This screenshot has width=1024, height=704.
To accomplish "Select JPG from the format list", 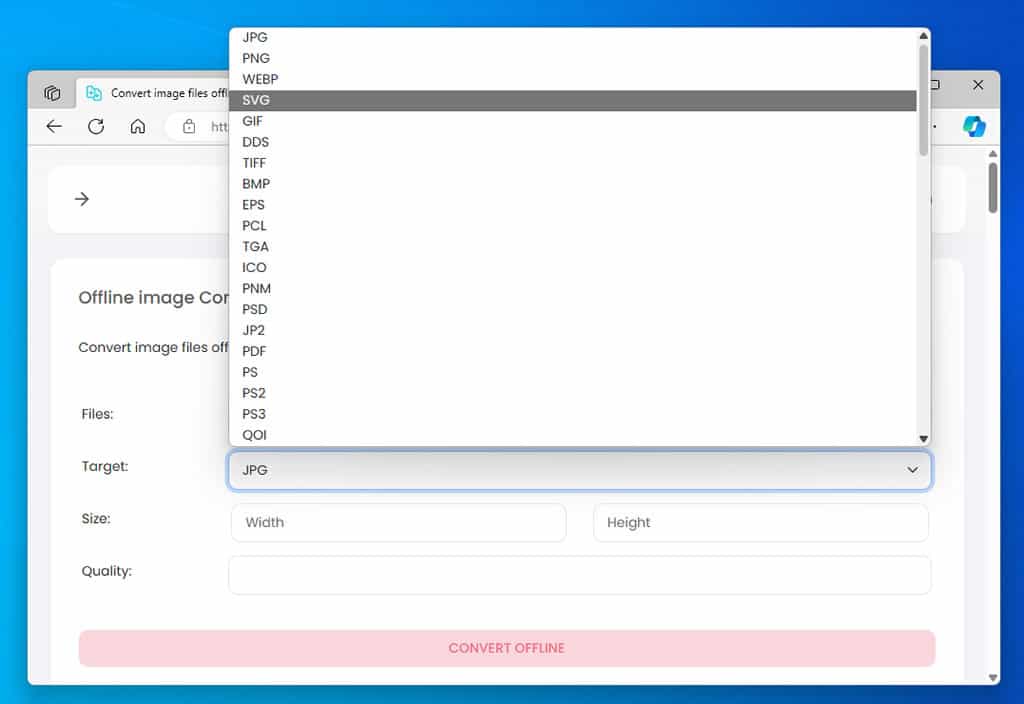I will [x=573, y=37].
